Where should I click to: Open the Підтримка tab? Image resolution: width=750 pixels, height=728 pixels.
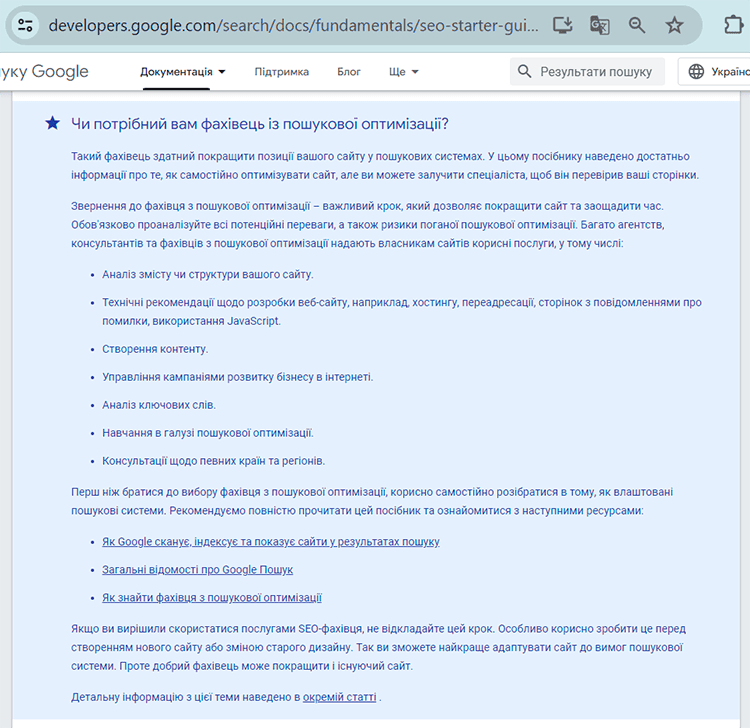(x=282, y=72)
